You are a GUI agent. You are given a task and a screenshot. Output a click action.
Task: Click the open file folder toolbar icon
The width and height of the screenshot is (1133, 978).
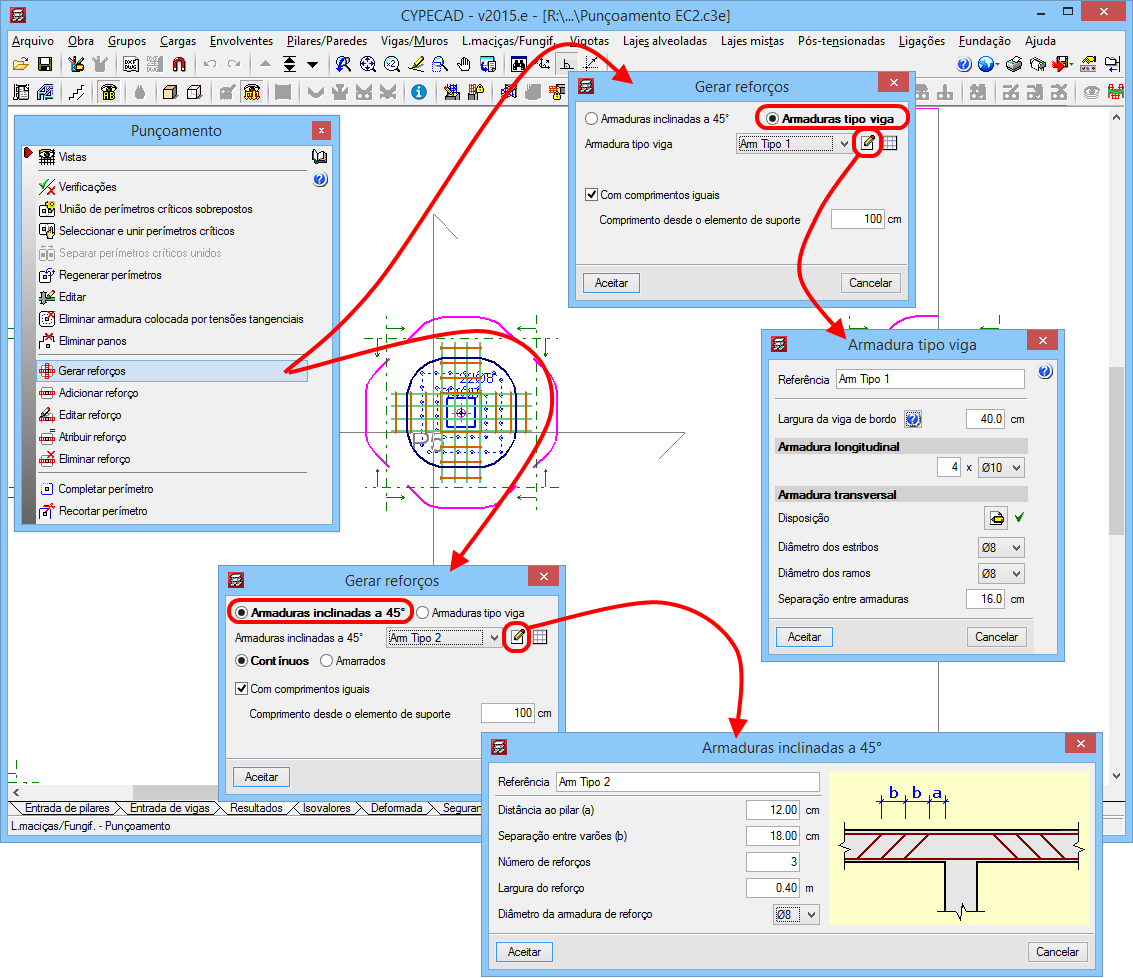pyautogui.click(x=20, y=64)
